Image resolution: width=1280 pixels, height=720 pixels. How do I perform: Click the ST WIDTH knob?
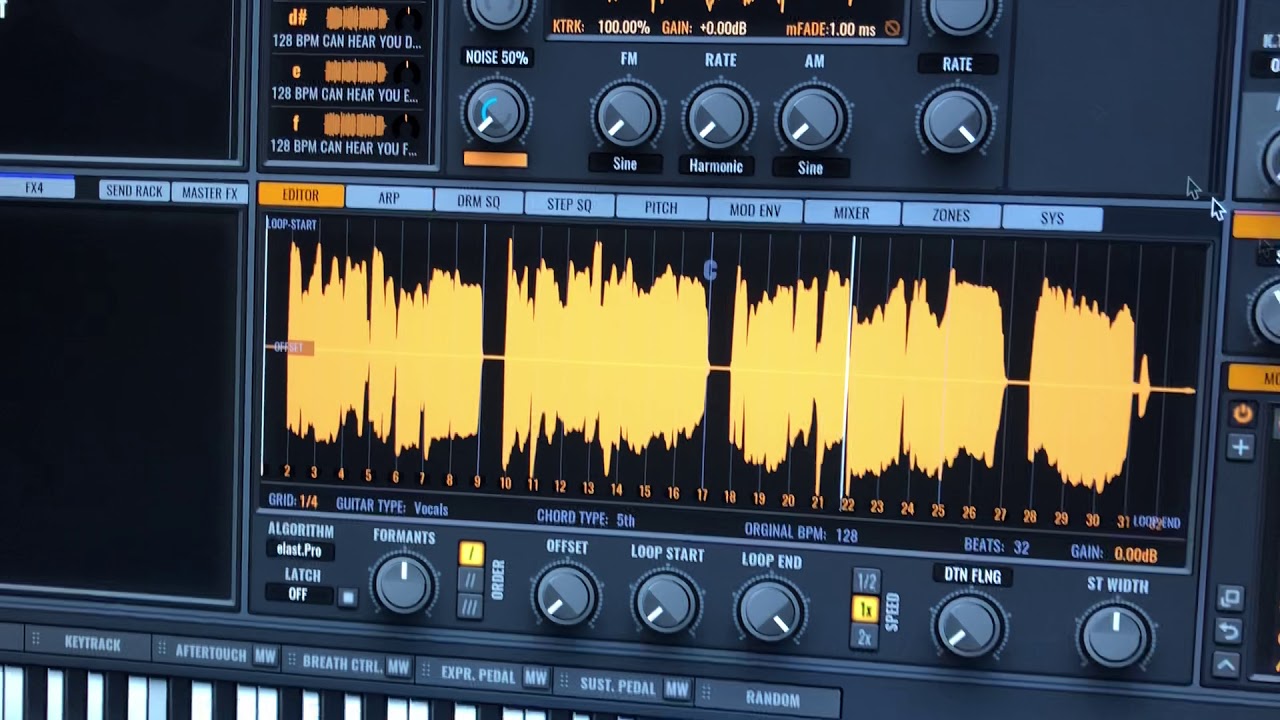click(x=1114, y=637)
